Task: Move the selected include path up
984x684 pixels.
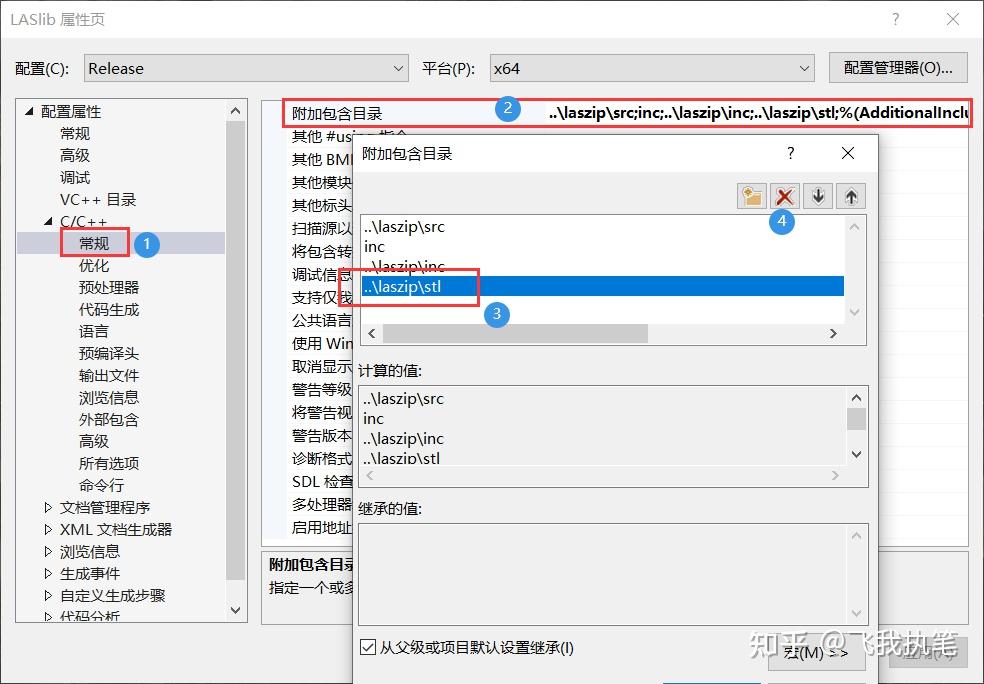Action: pyautogui.click(x=849, y=196)
